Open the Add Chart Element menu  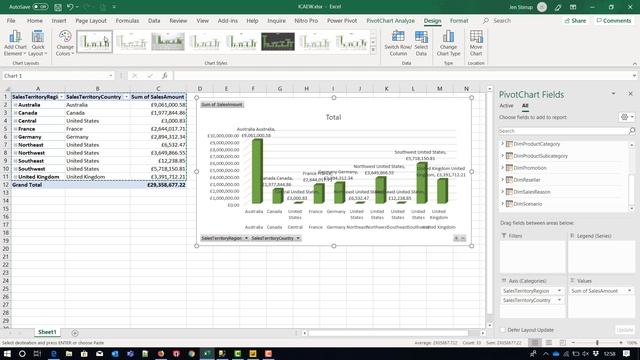pyautogui.click(x=15, y=43)
